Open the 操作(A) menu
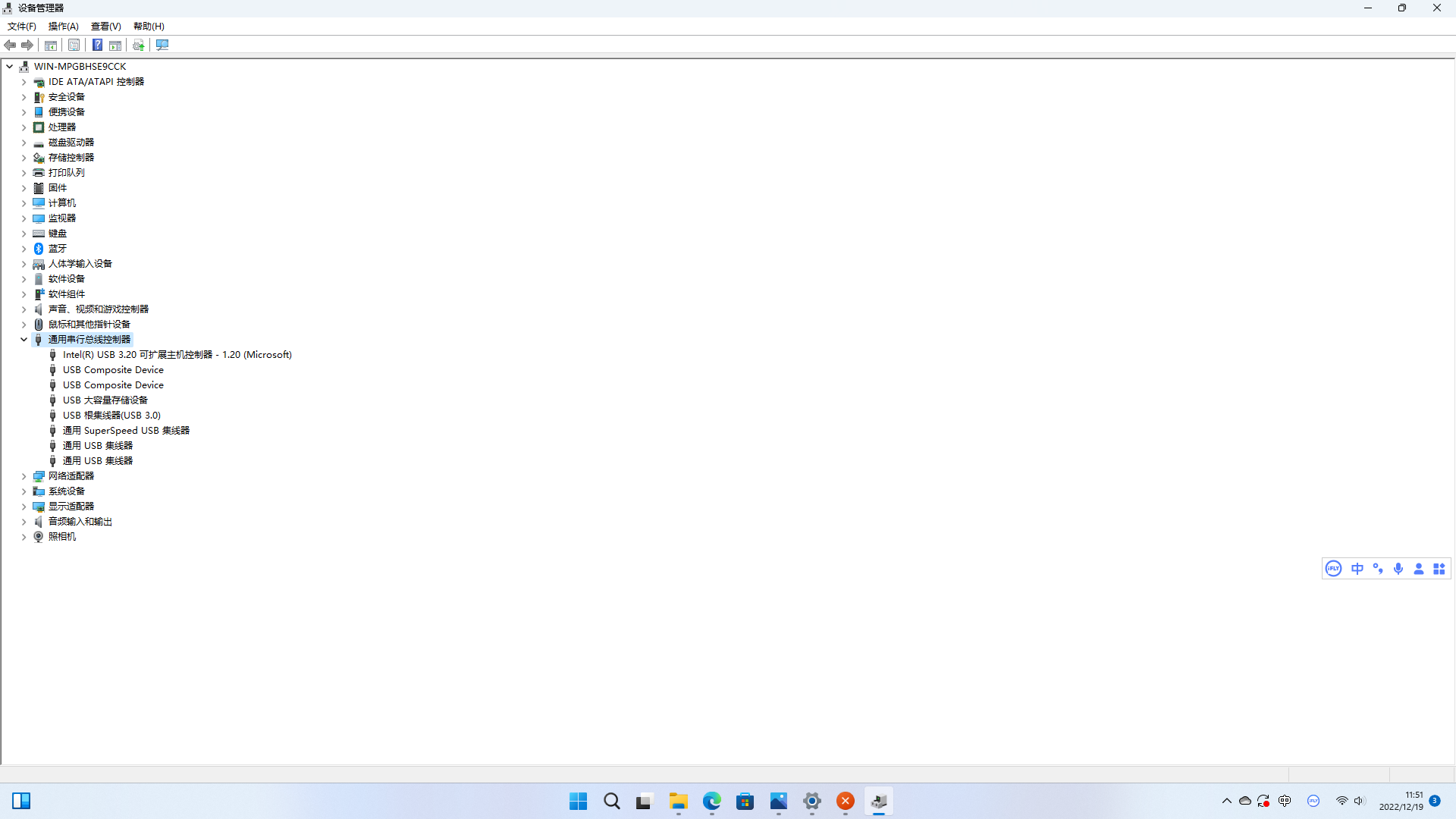1456x819 pixels. coord(63,27)
